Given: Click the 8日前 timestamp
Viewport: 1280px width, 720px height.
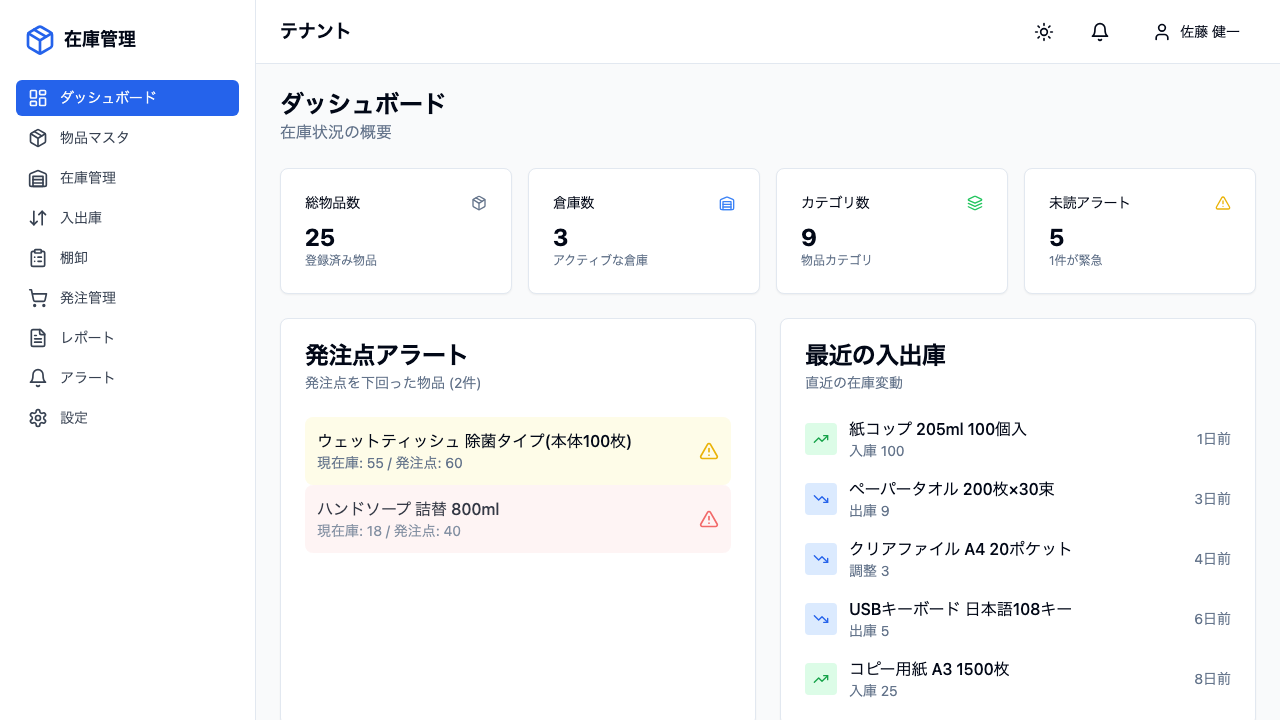Looking at the screenshot, I should (1212, 679).
